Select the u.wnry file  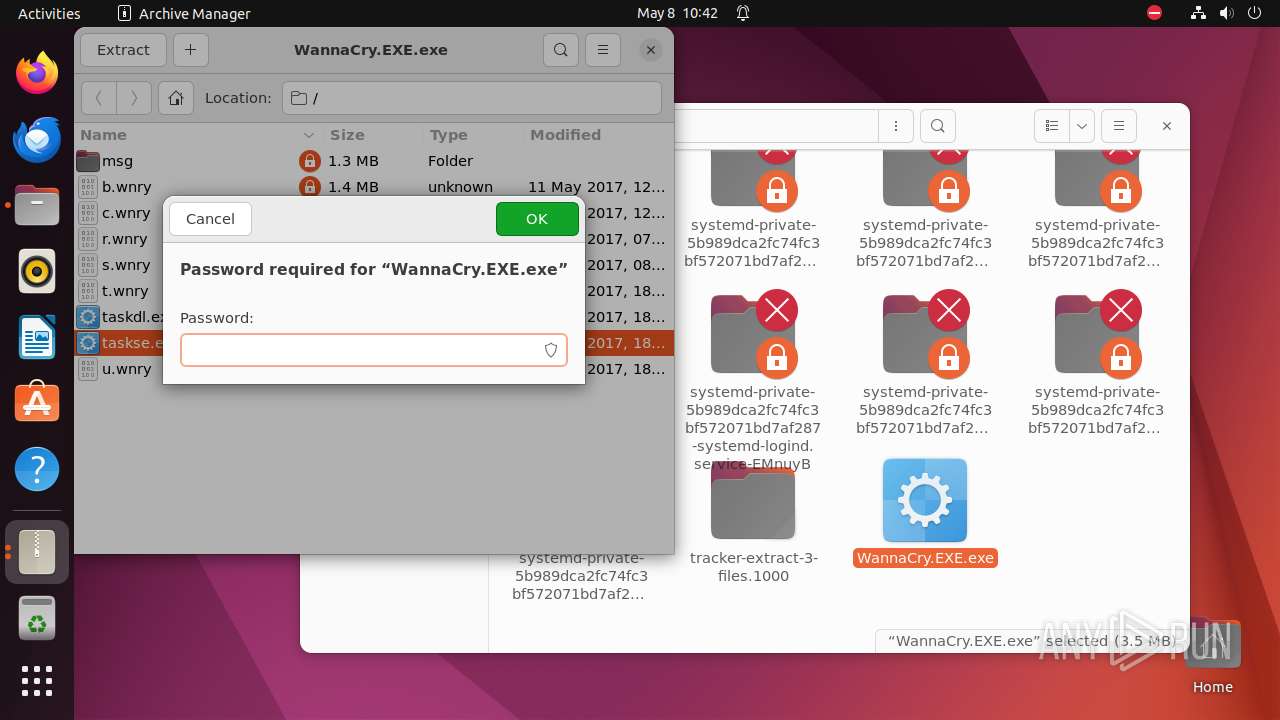coord(126,369)
